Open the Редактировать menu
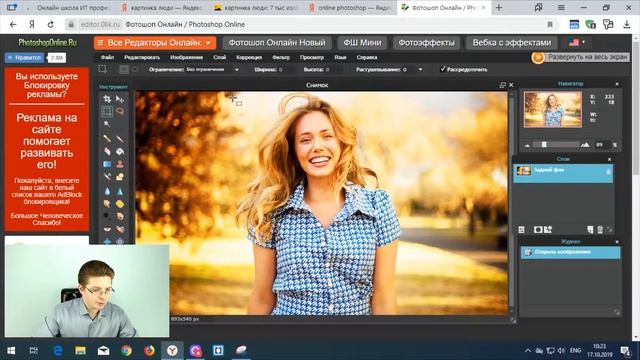This screenshot has height=360, width=640. point(142,57)
